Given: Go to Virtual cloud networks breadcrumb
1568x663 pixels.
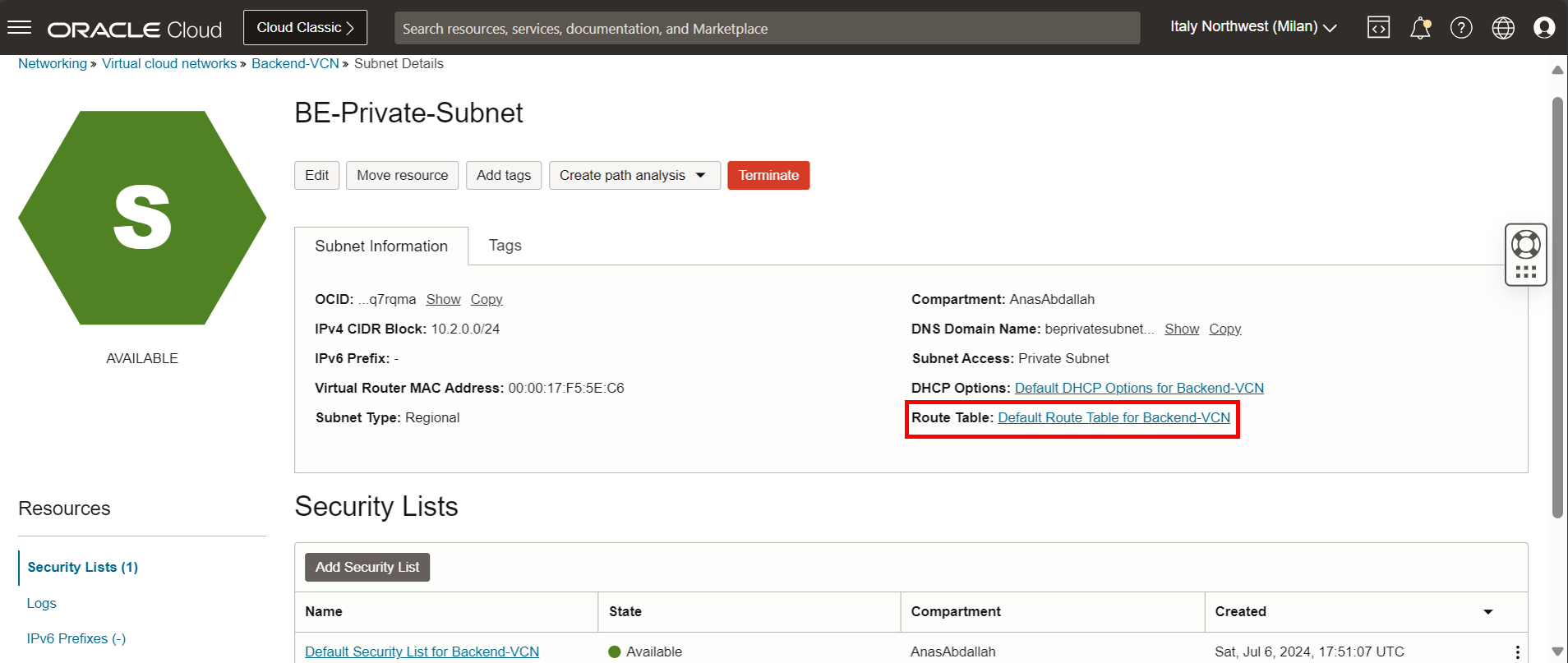Looking at the screenshot, I should point(169,63).
